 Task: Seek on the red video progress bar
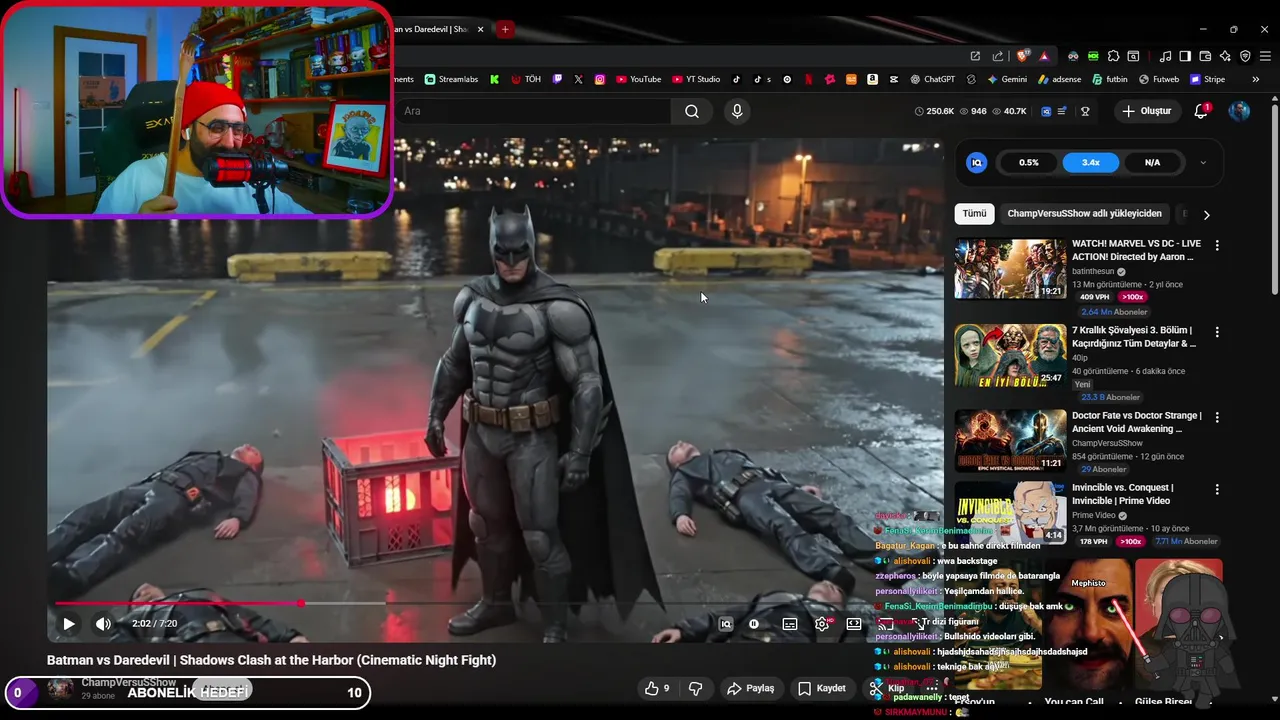pos(178,603)
